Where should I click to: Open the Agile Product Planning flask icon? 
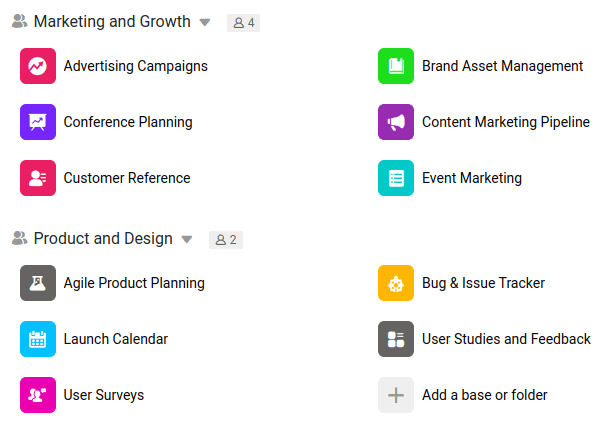point(38,283)
